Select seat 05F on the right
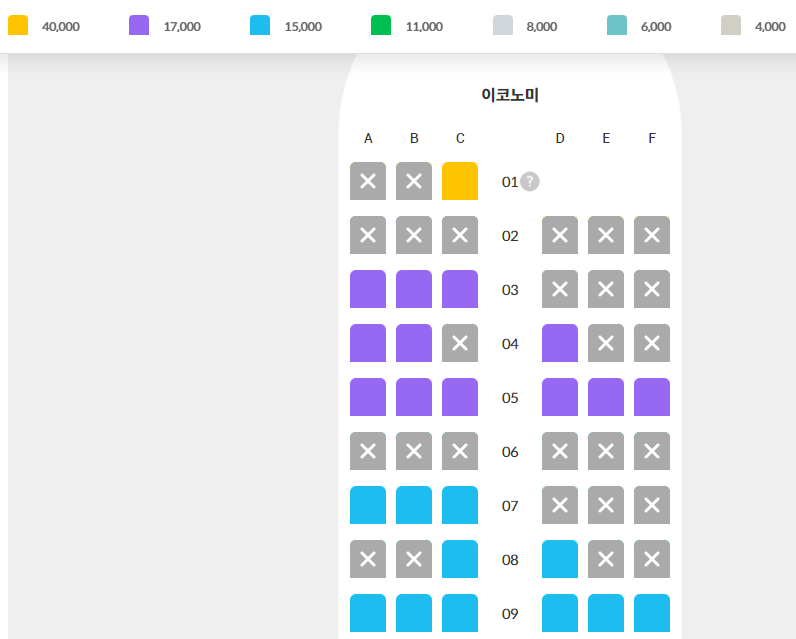 pos(652,397)
